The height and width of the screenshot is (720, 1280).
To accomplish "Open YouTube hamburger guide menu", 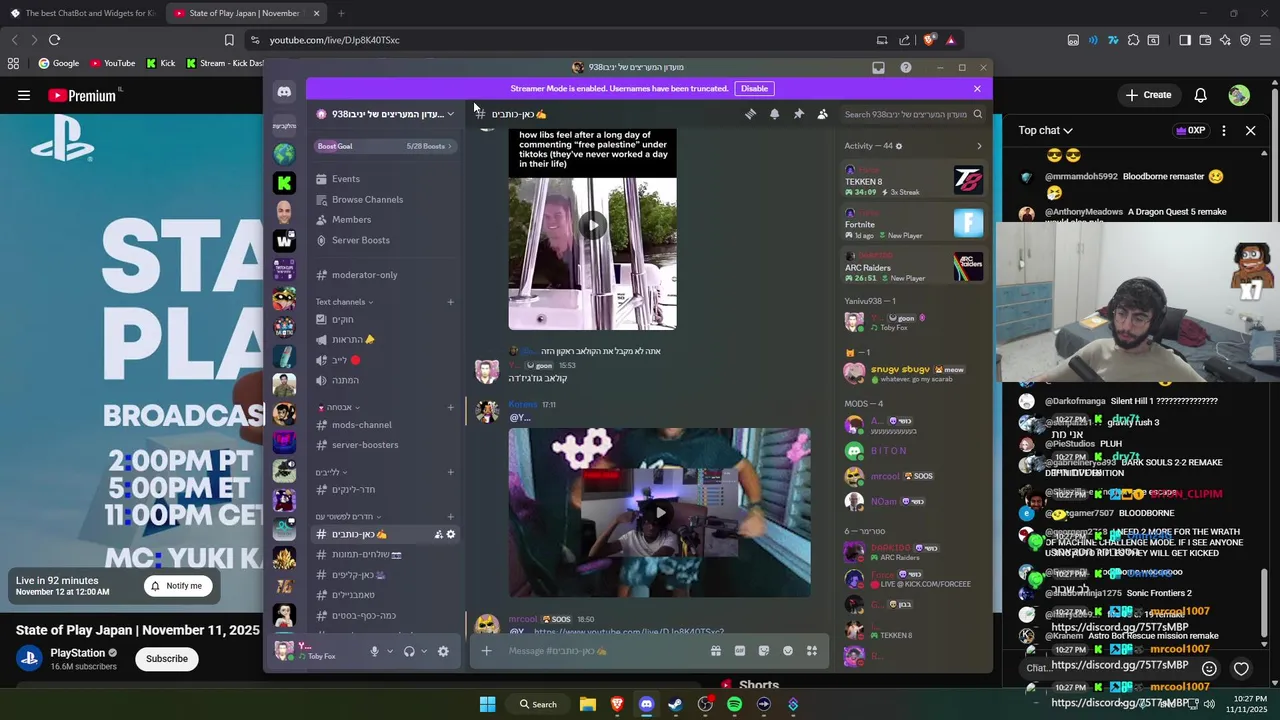I will 24,95.
